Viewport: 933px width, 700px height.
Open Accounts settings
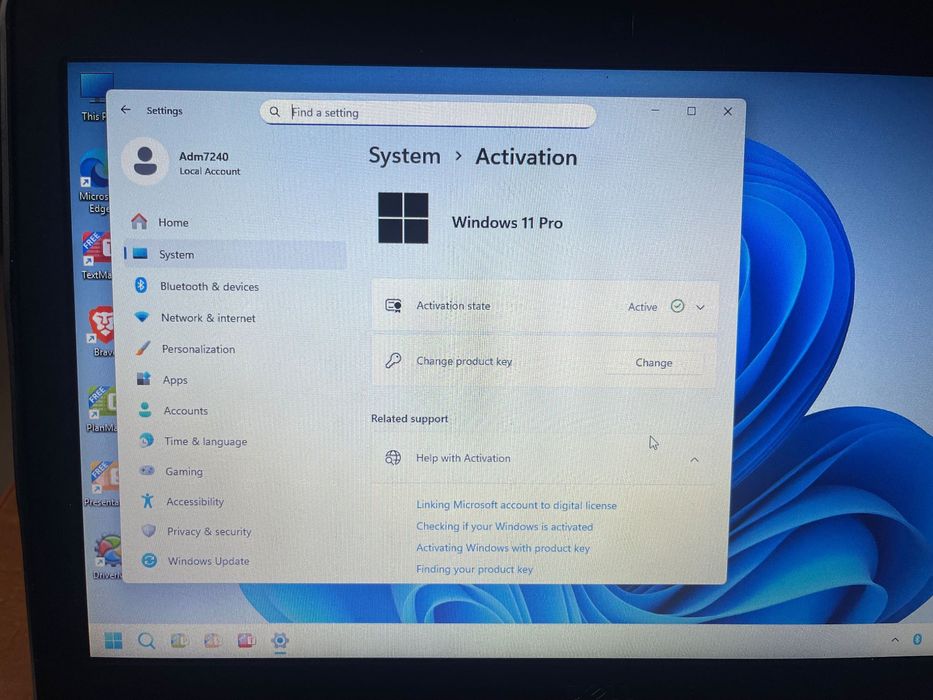click(186, 411)
